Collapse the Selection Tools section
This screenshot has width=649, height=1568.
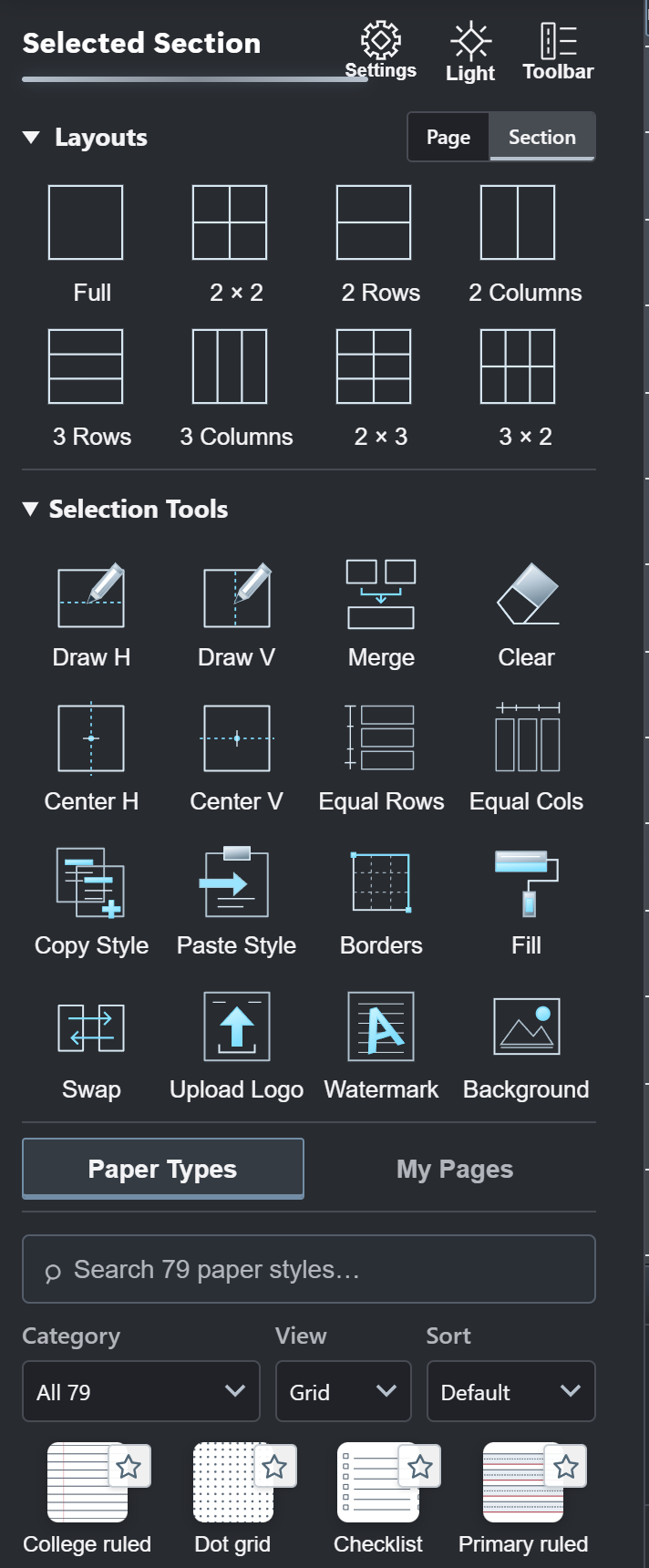click(x=31, y=509)
